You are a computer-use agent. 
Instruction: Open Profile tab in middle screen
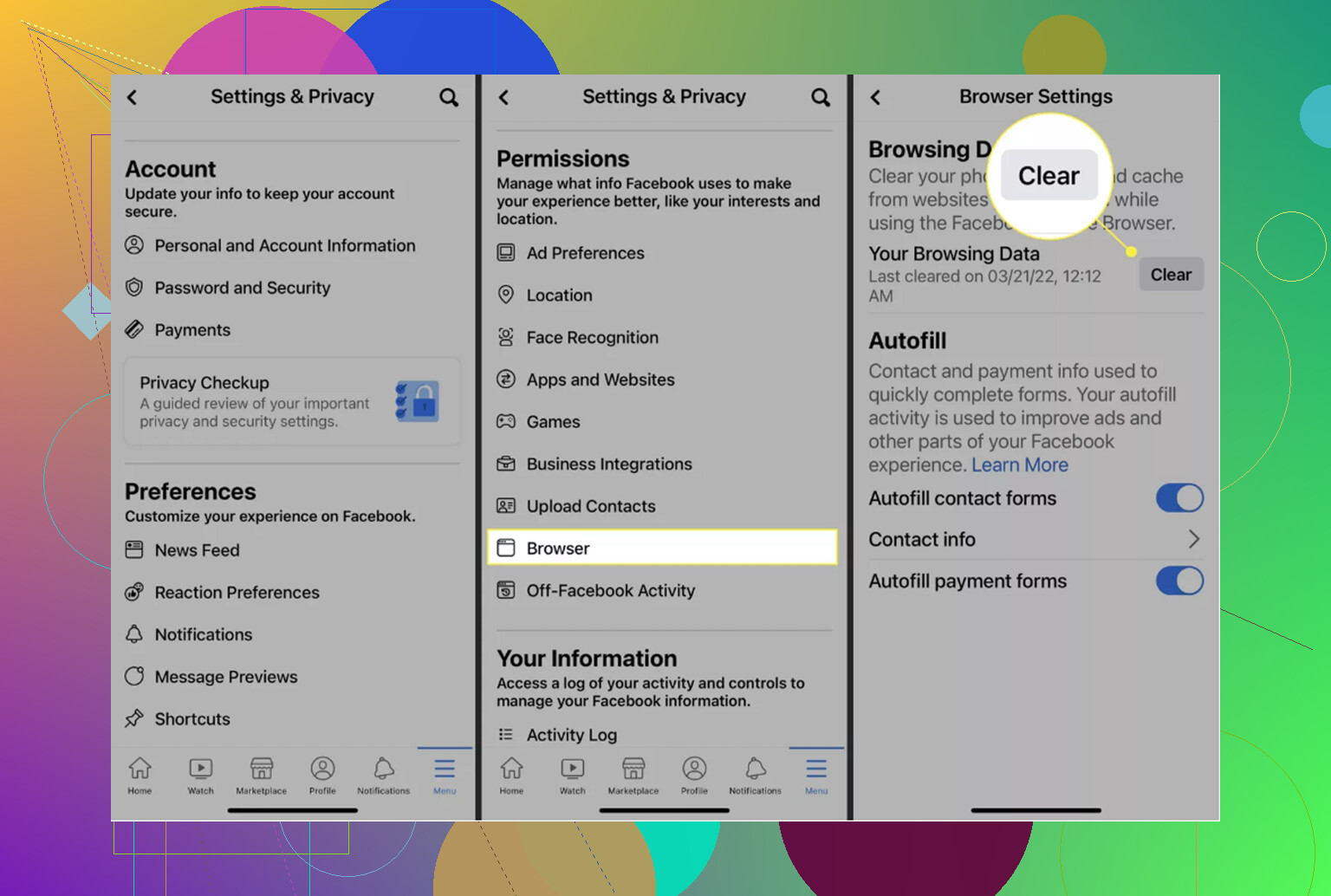click(694, 776)
